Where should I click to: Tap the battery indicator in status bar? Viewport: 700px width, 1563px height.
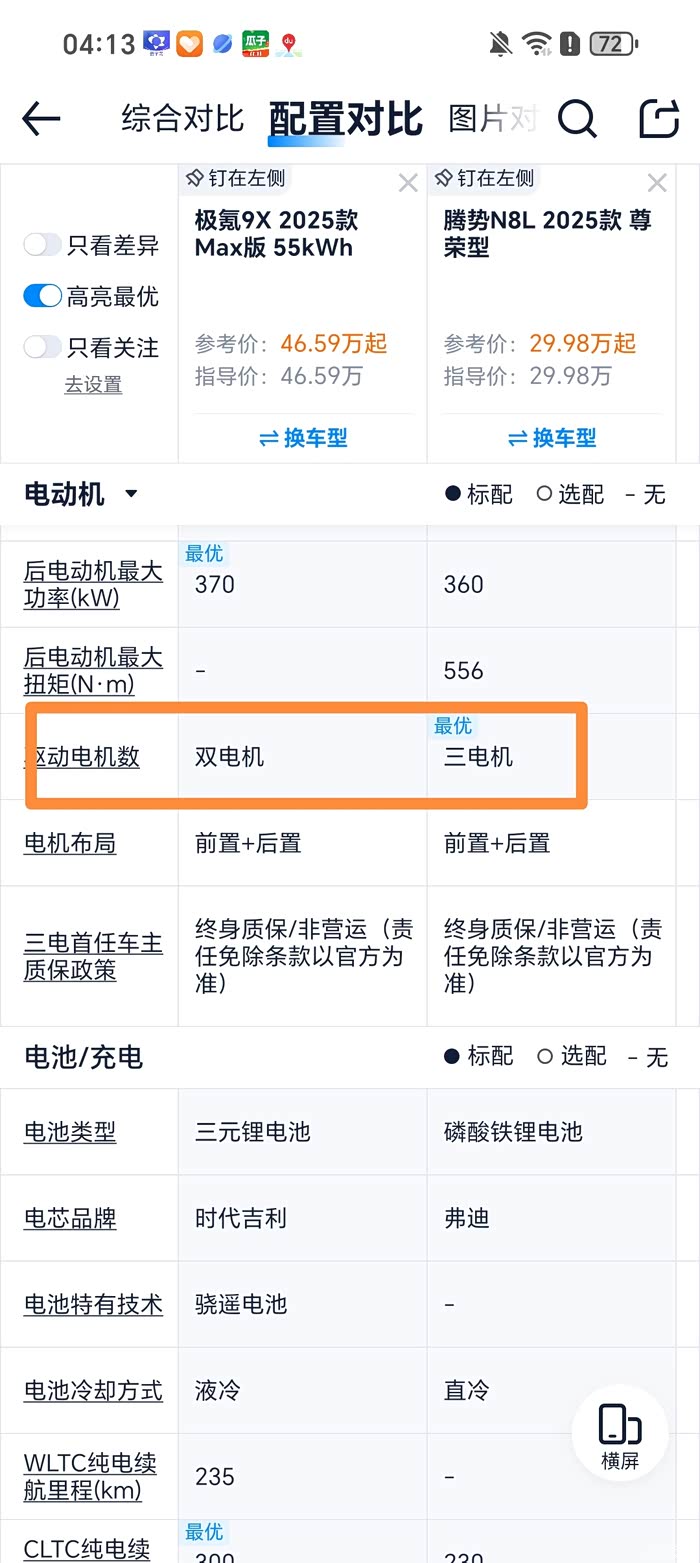pyautogui.click(x=612, y=44)
